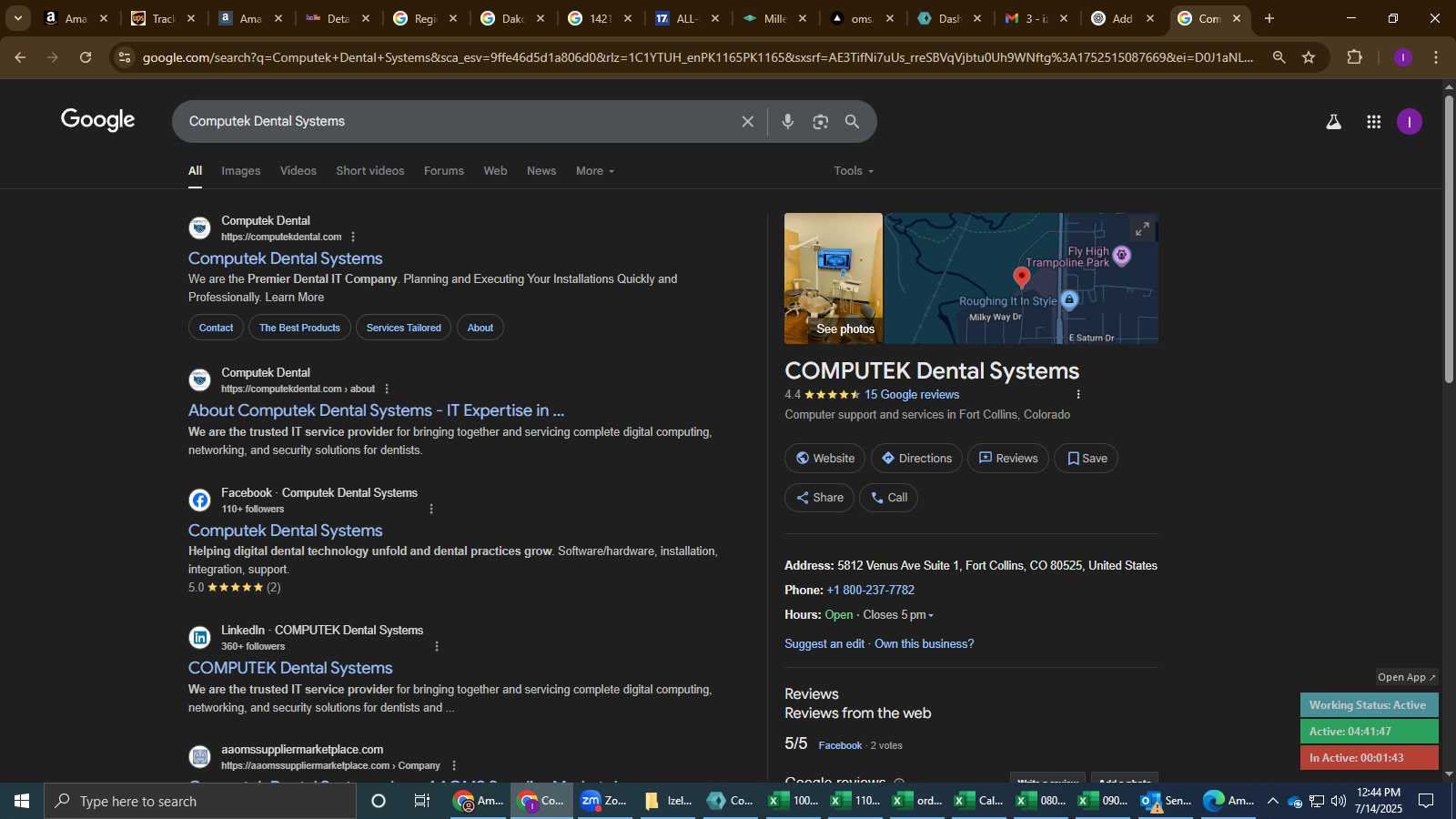
Task: Clear the search box with the X icon
Action: pyautogui.click(x=747, y=121)
